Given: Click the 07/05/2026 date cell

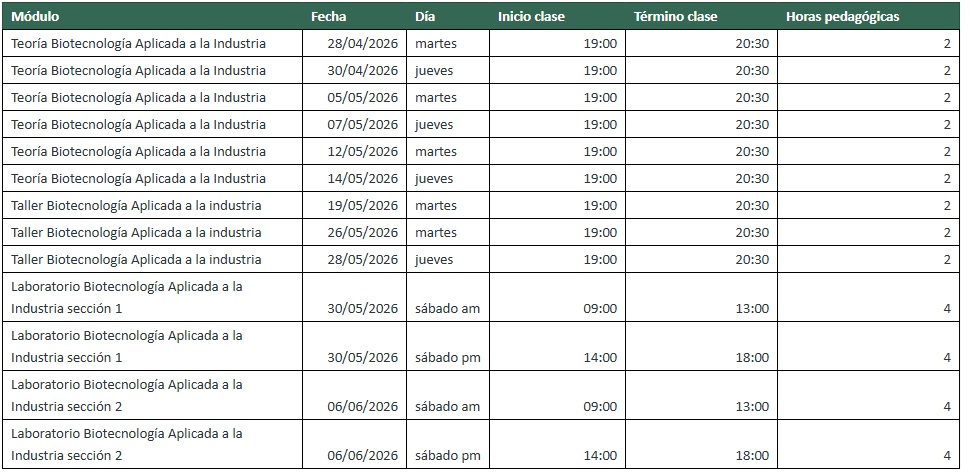Looking at the screenshot, I should coord(362,125).
